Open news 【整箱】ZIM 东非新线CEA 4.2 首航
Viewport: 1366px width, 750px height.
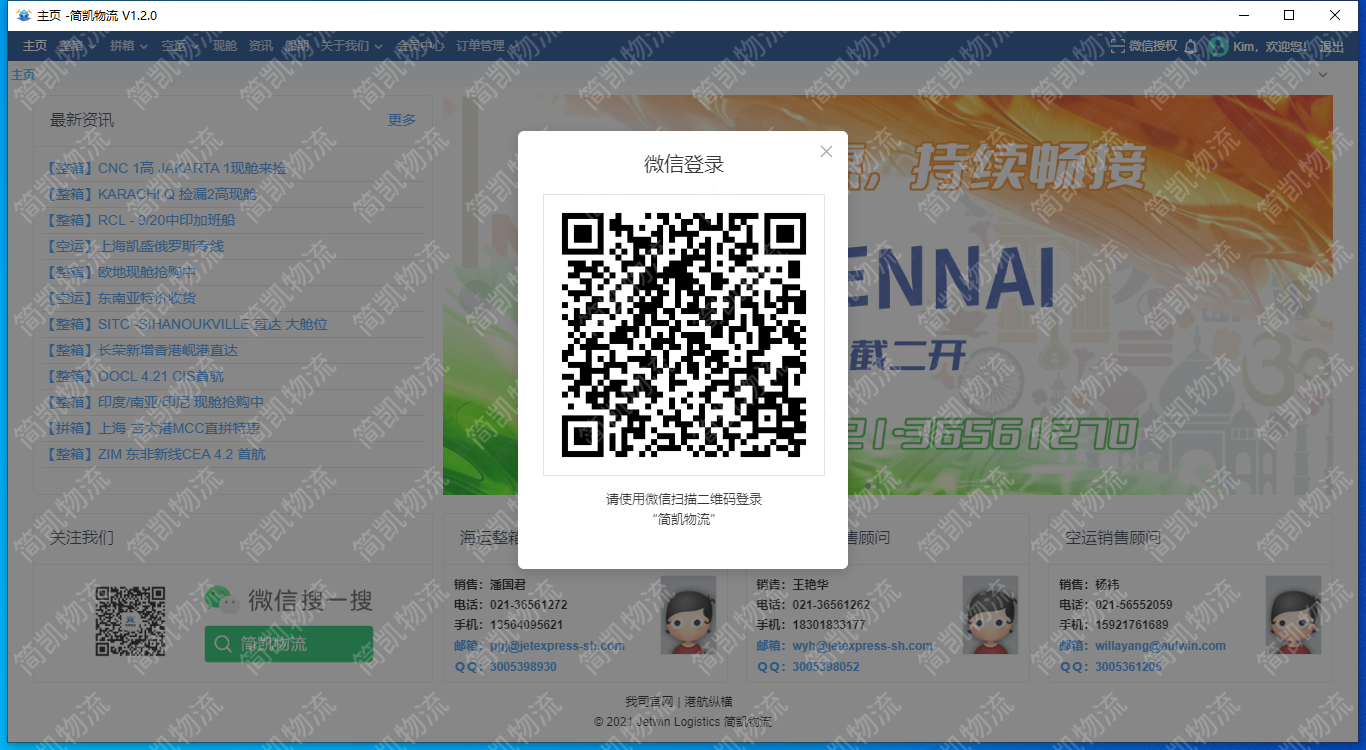pyautogui.click(x=156, y=454)
